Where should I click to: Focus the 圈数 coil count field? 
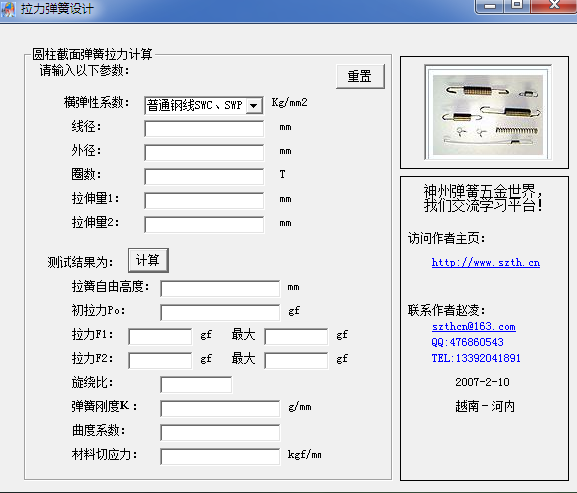pyautogui.click(x=204, y=177)
